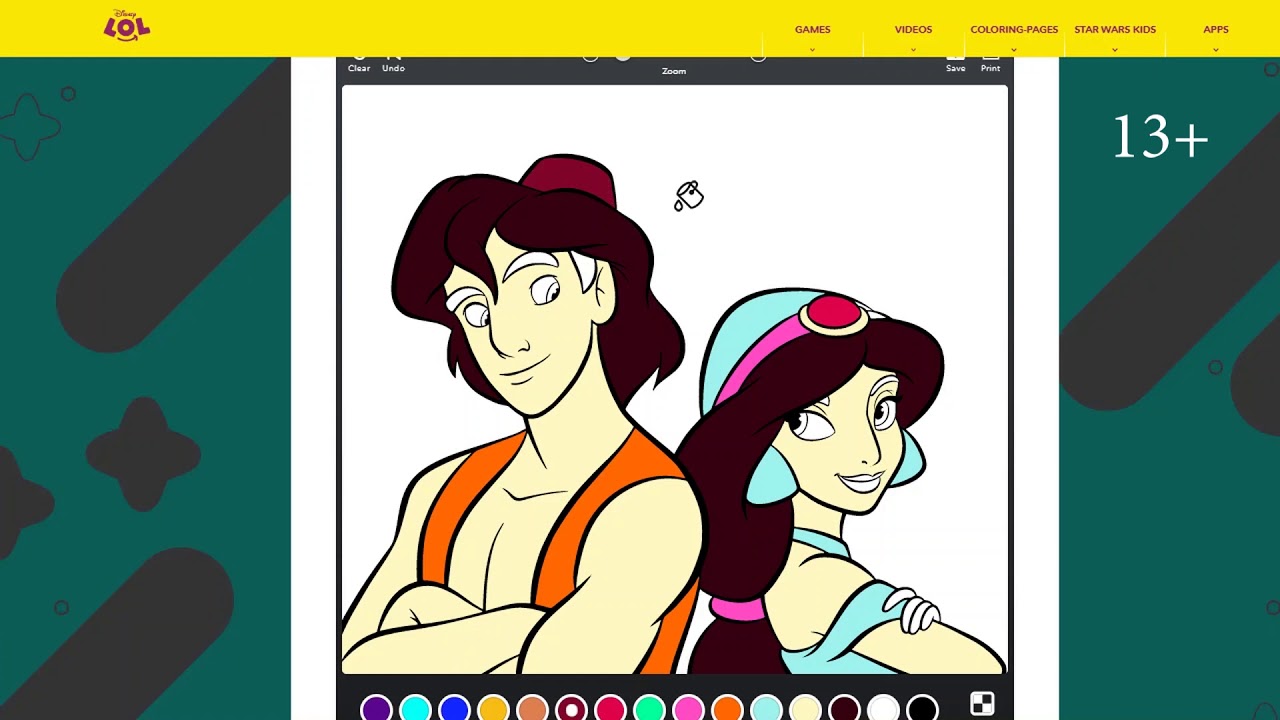Viewport: 1280px width, 720px height.
Task: Open the COLORING-PAGES menu
Action: [x=1014, y=29]
